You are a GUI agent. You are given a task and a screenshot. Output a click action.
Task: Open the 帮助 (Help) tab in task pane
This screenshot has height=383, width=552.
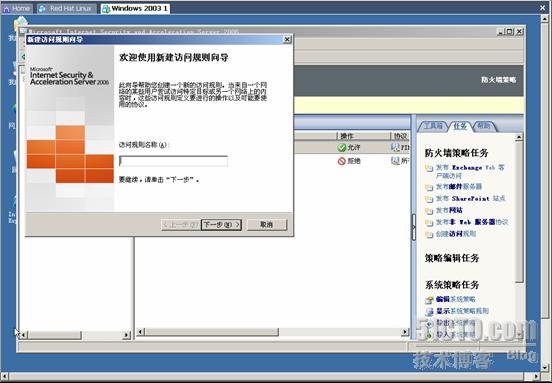pyautogui.click(x=484, y=126)
